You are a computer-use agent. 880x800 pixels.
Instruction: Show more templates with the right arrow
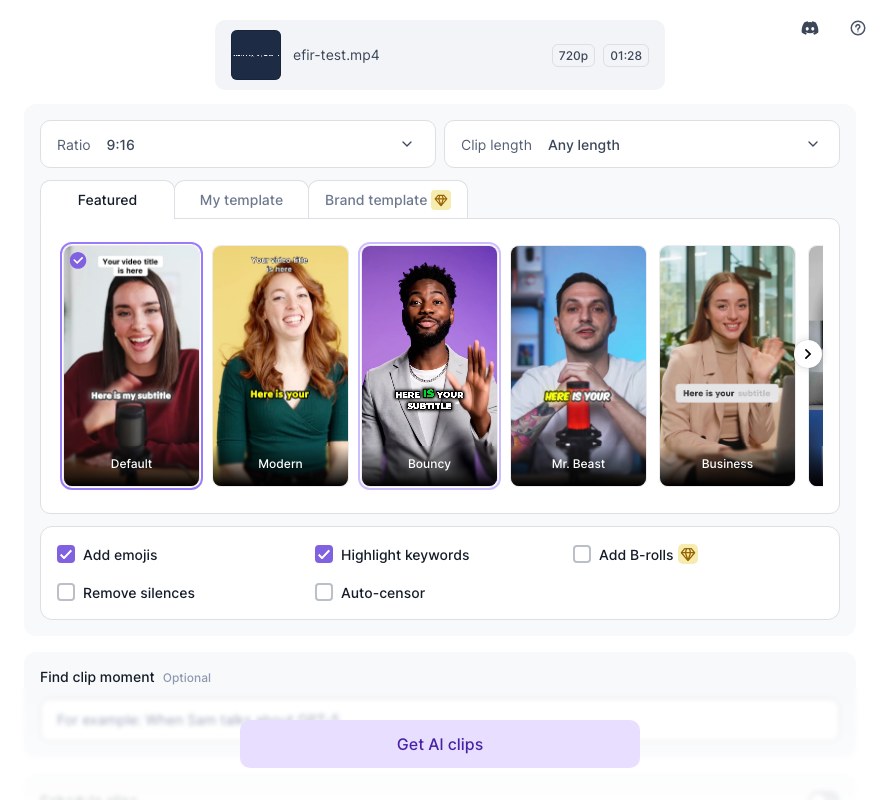808,354
